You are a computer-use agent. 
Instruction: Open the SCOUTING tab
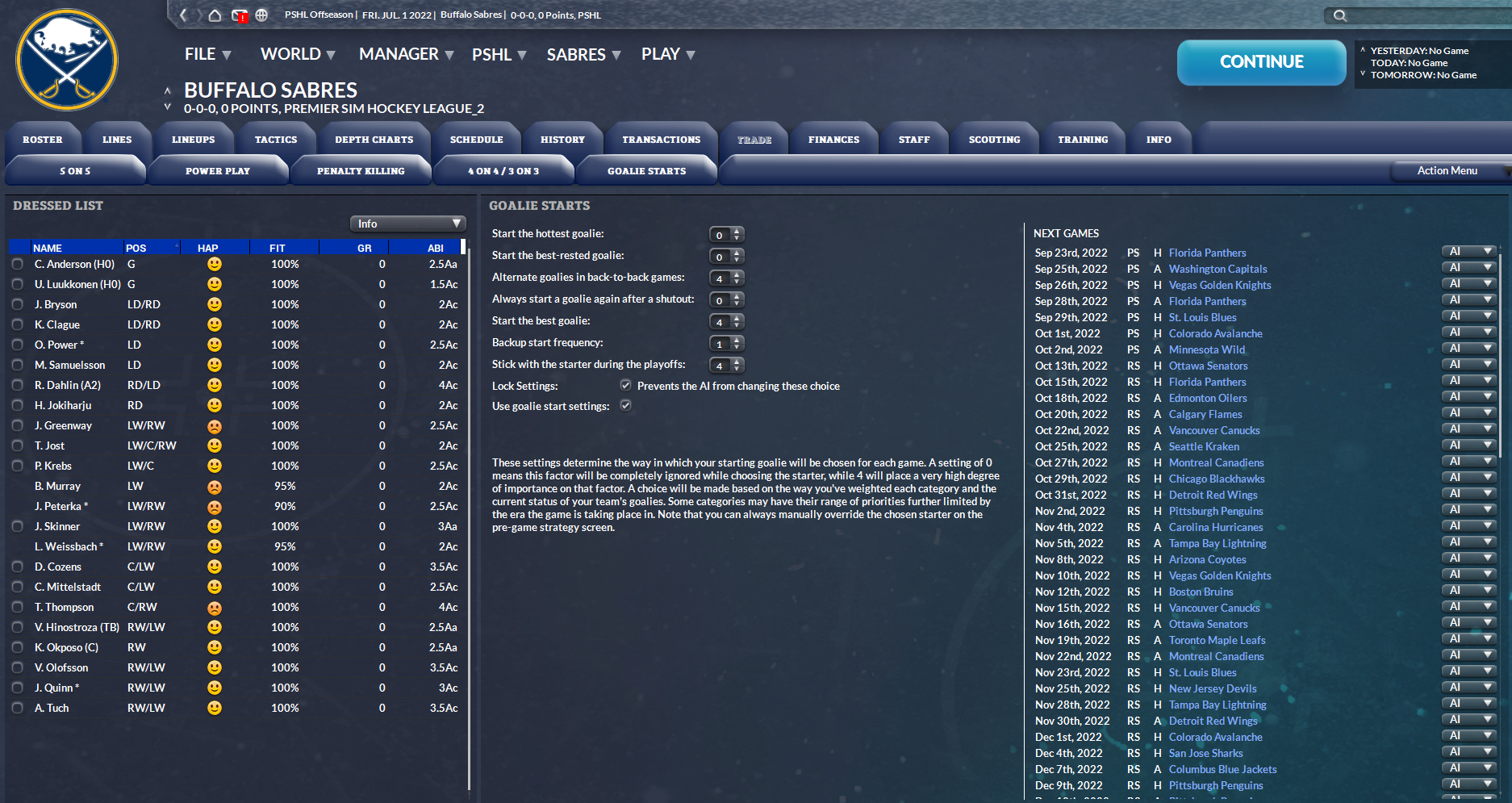tap(995, 139)
